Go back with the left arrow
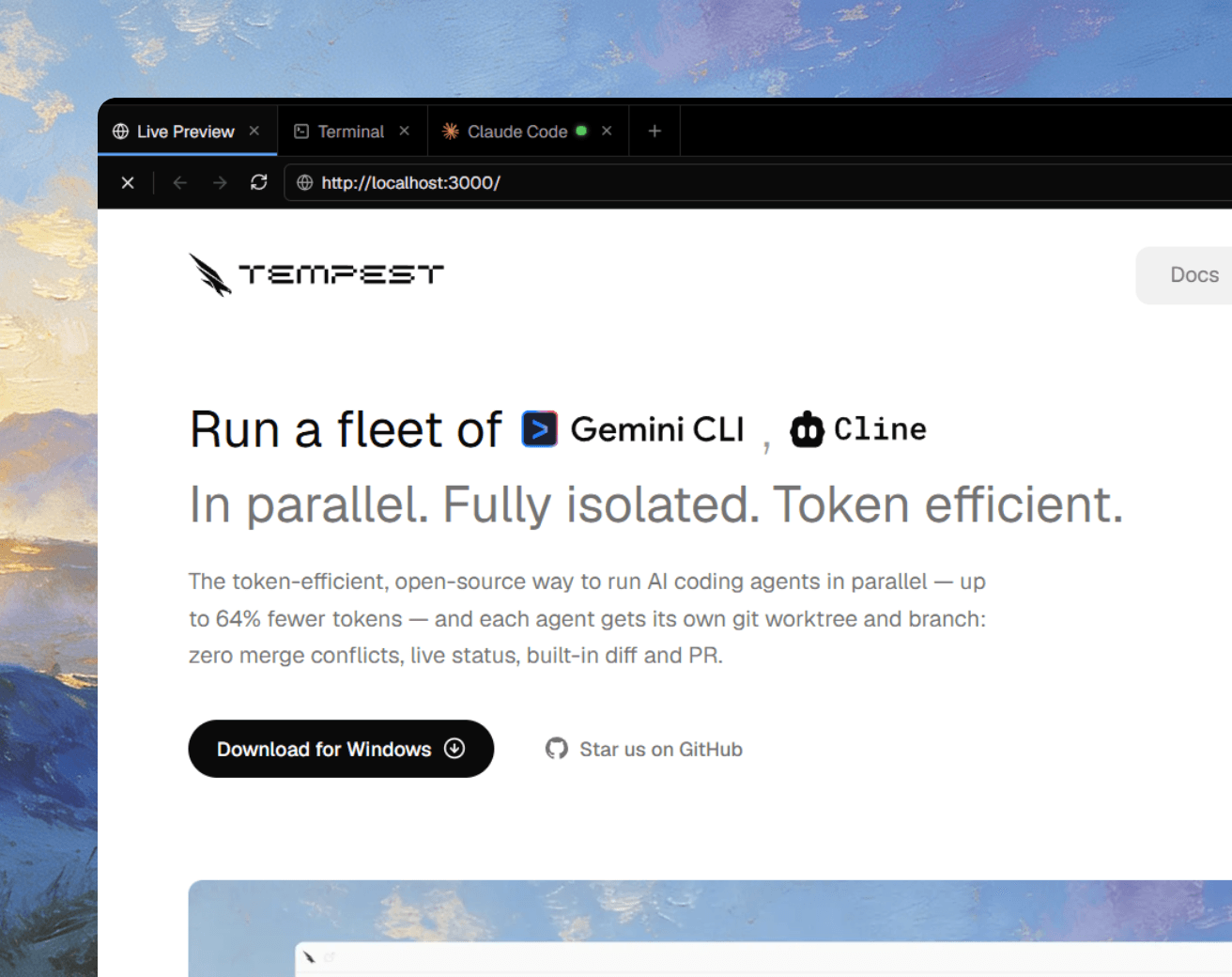 [x=180, y=182]
